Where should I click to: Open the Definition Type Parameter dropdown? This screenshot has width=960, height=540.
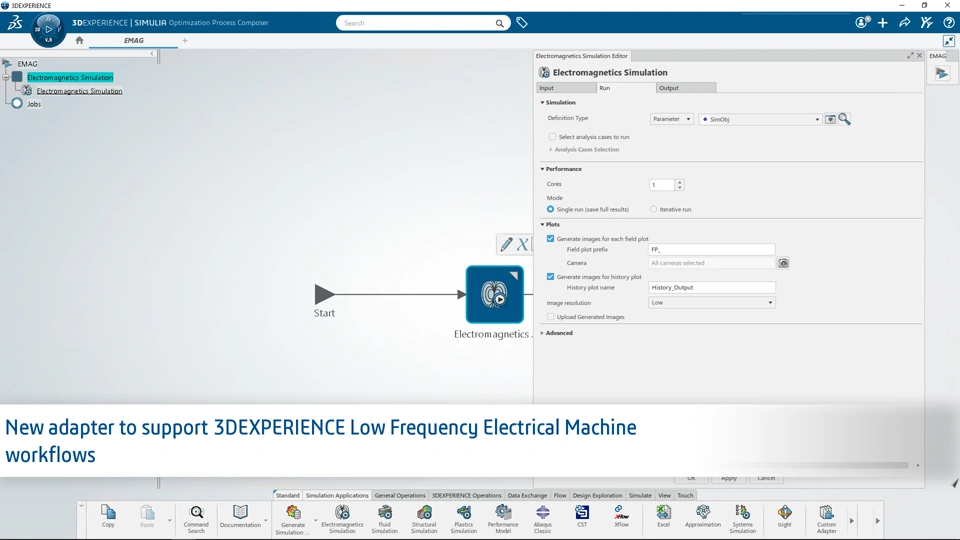coord(671,119)
